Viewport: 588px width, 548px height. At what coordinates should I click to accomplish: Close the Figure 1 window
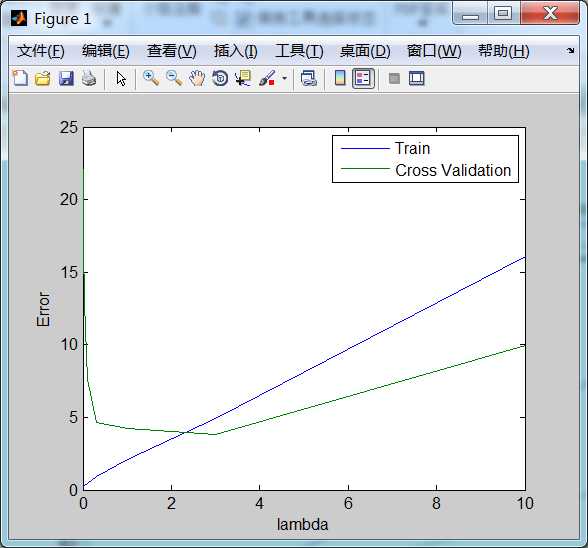click(550, 14)
